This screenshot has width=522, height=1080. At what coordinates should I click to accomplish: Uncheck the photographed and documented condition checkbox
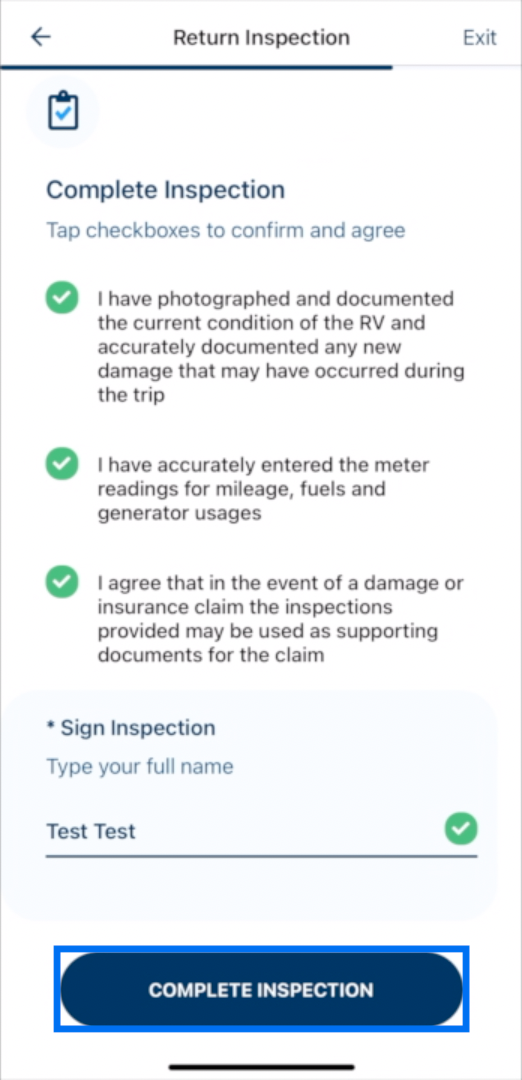pos(62,298)
